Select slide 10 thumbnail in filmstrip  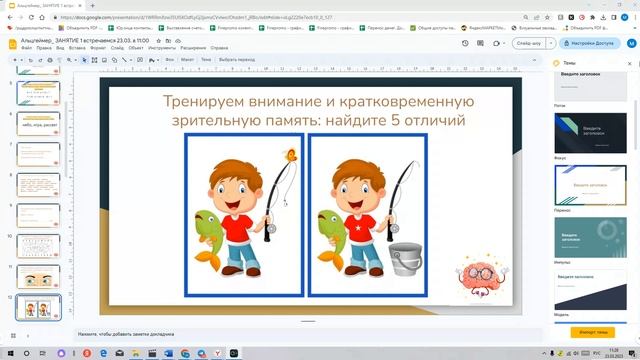pos(38,246)
